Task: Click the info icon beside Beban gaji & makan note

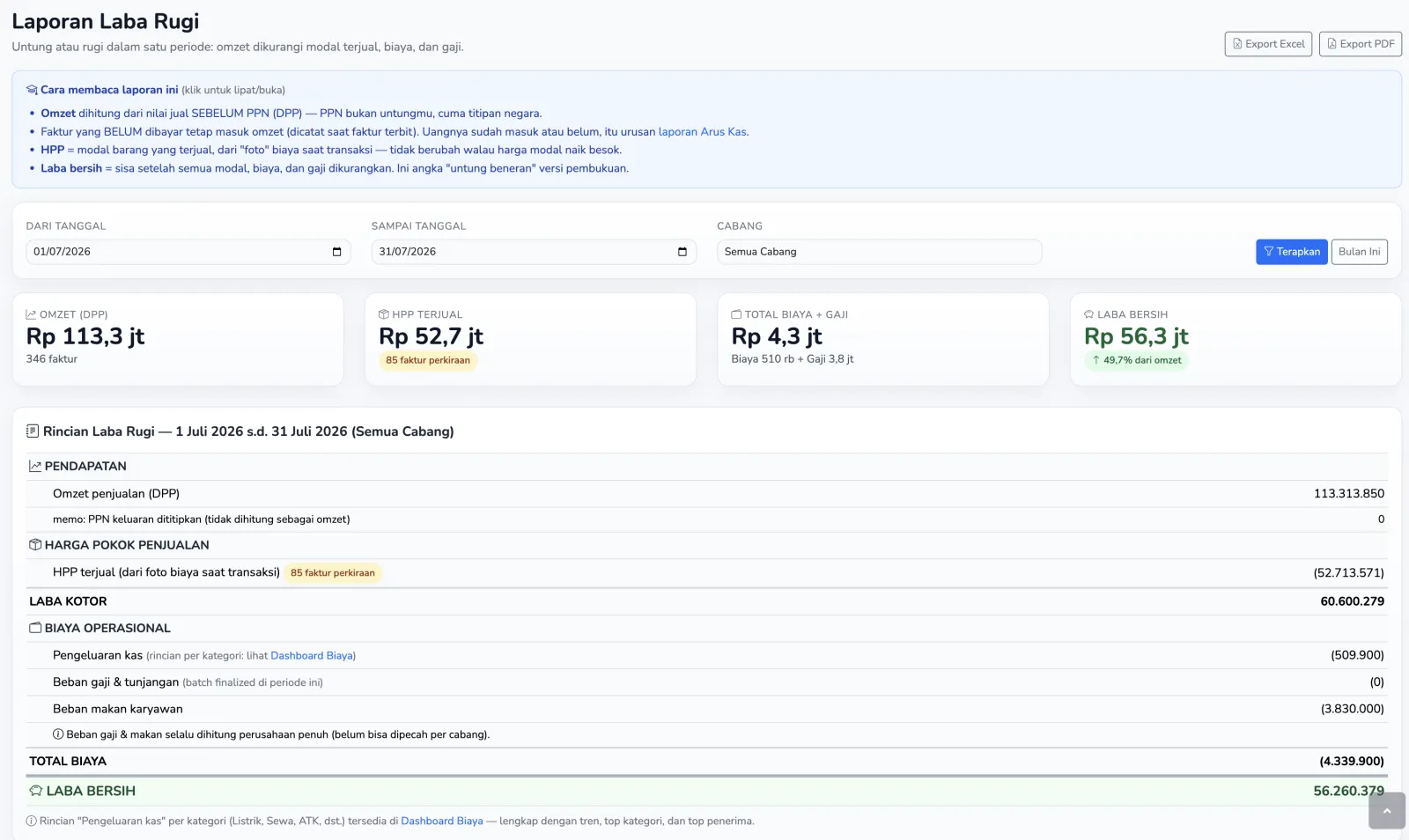Action: pos(58,734)
